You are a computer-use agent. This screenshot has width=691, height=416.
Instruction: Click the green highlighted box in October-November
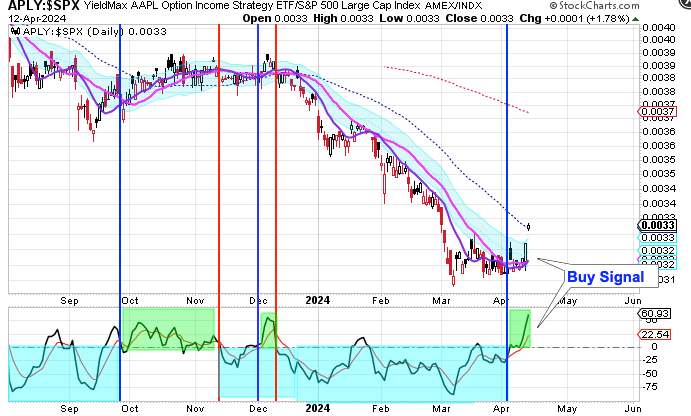pyautogui.click(x=168, y=327)
